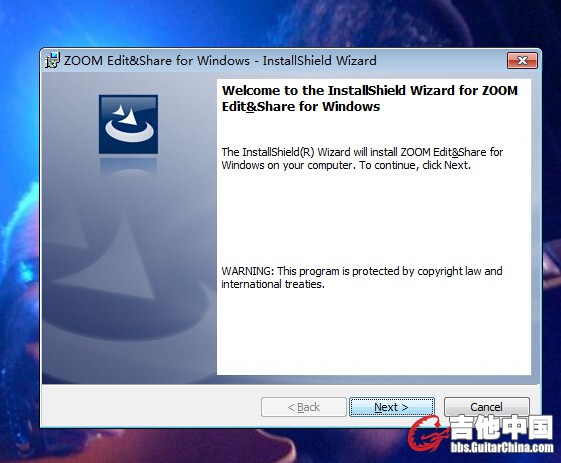
Task: Proceed with the Next button
Action: pos(392,407)
